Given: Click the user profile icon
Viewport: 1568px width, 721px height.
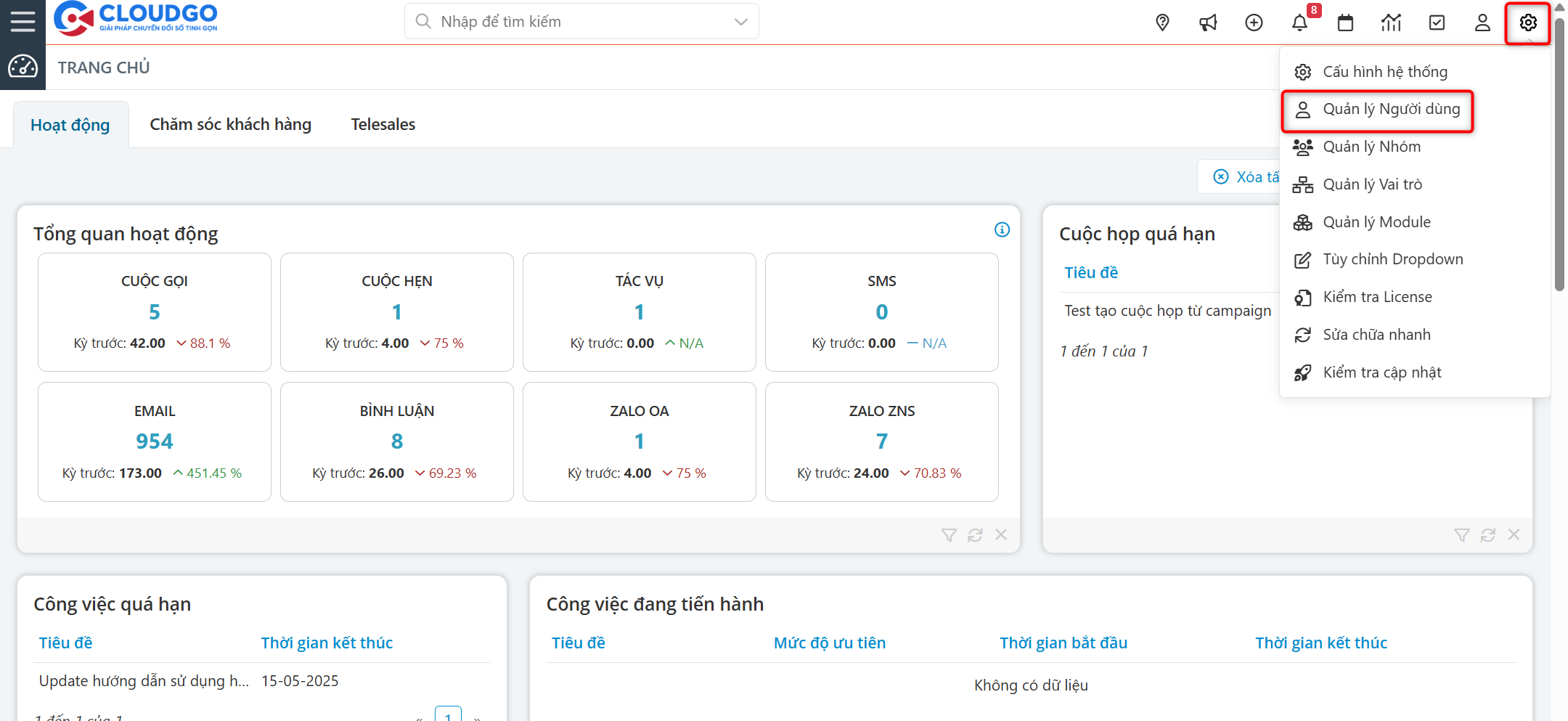Looking at the screenshot, I should coord(1482,23).
